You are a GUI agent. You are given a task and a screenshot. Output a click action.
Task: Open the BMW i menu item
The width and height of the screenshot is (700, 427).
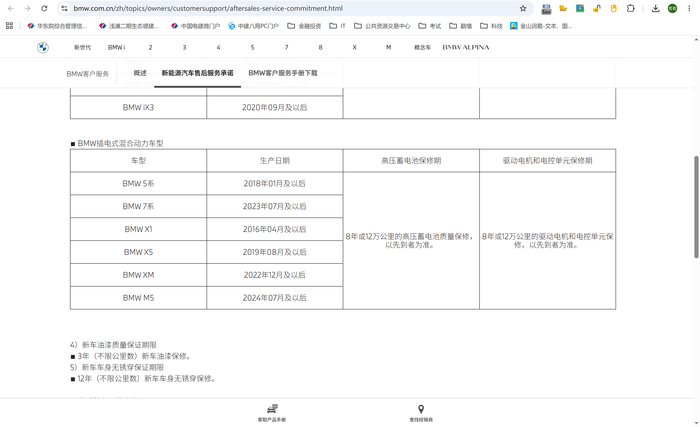coord(117,47)
